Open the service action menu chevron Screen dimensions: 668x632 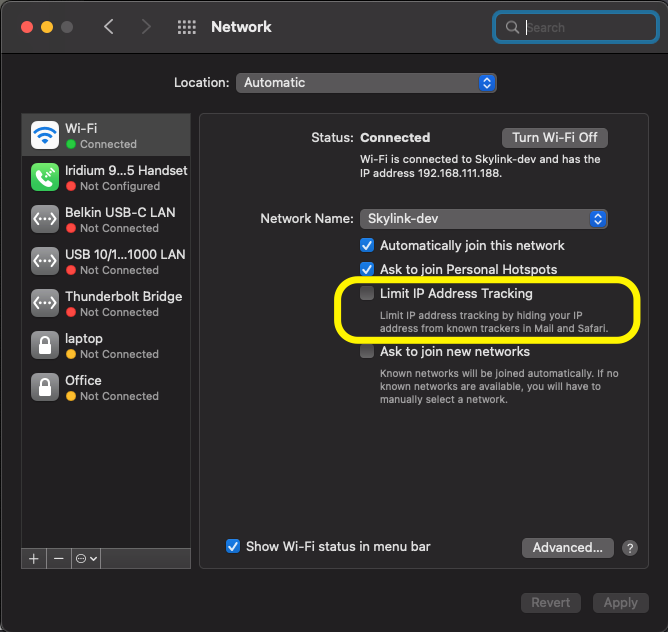[x=86, y=558]
